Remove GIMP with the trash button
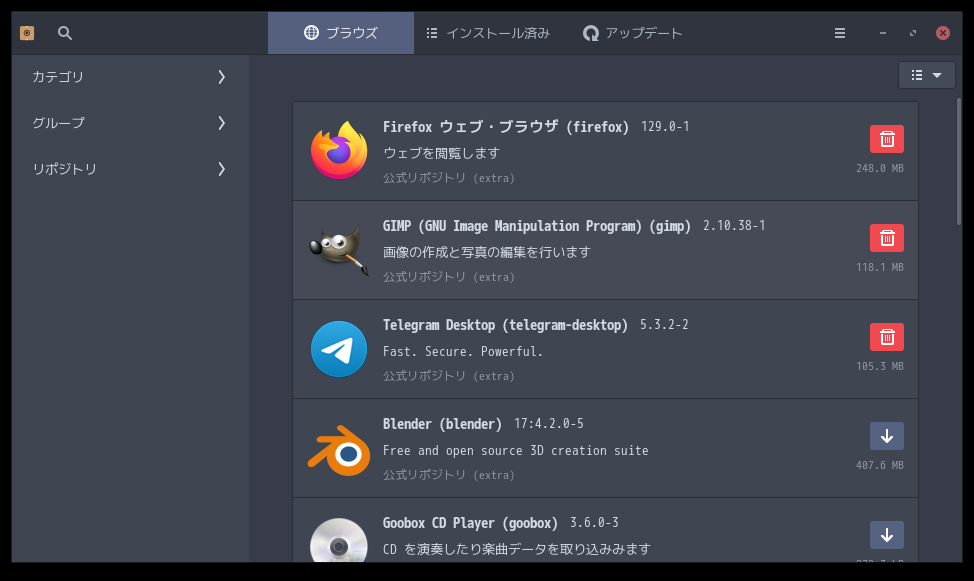 pos(886,238)
